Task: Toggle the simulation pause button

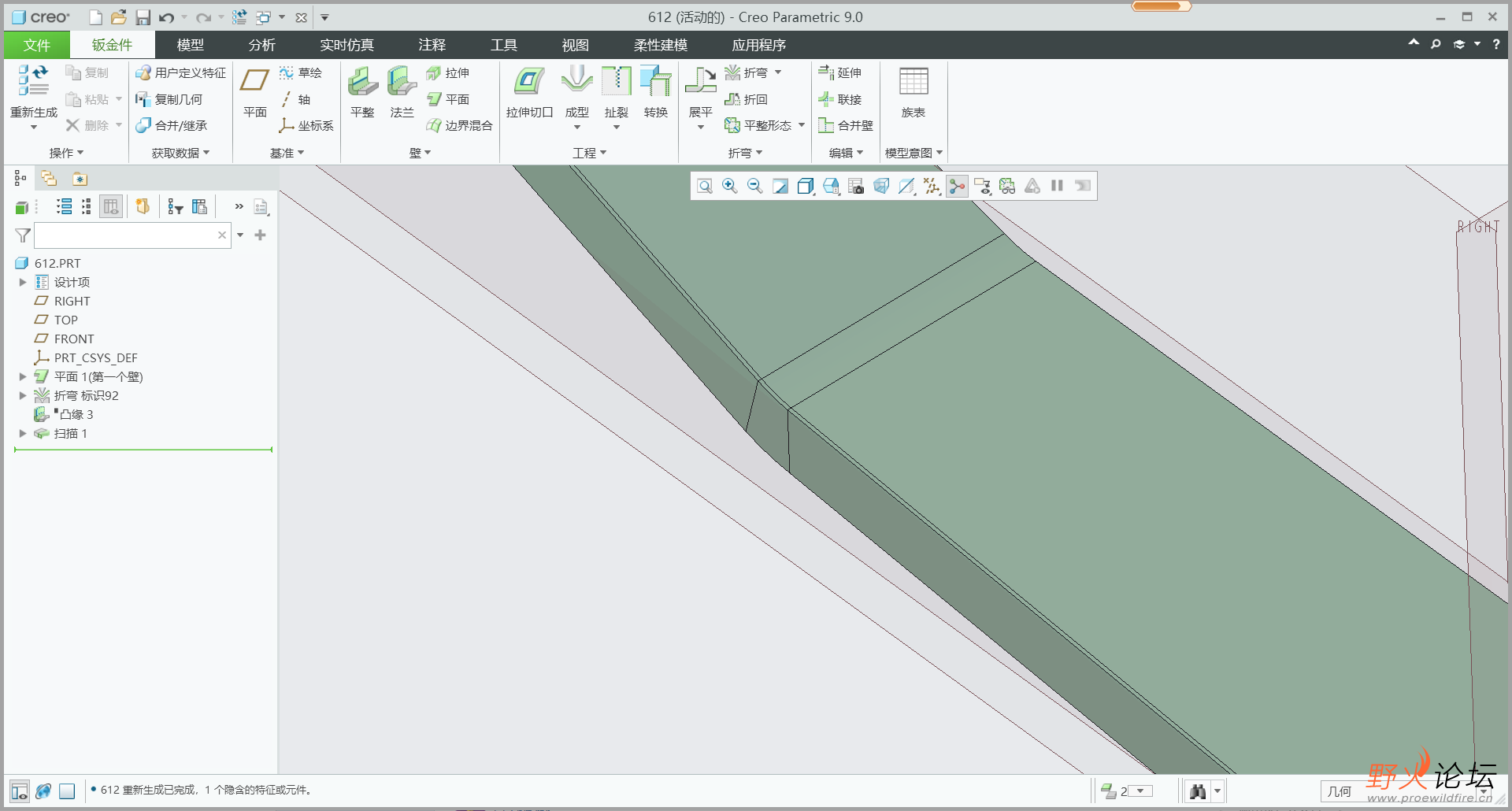Action: (1058, 186)
